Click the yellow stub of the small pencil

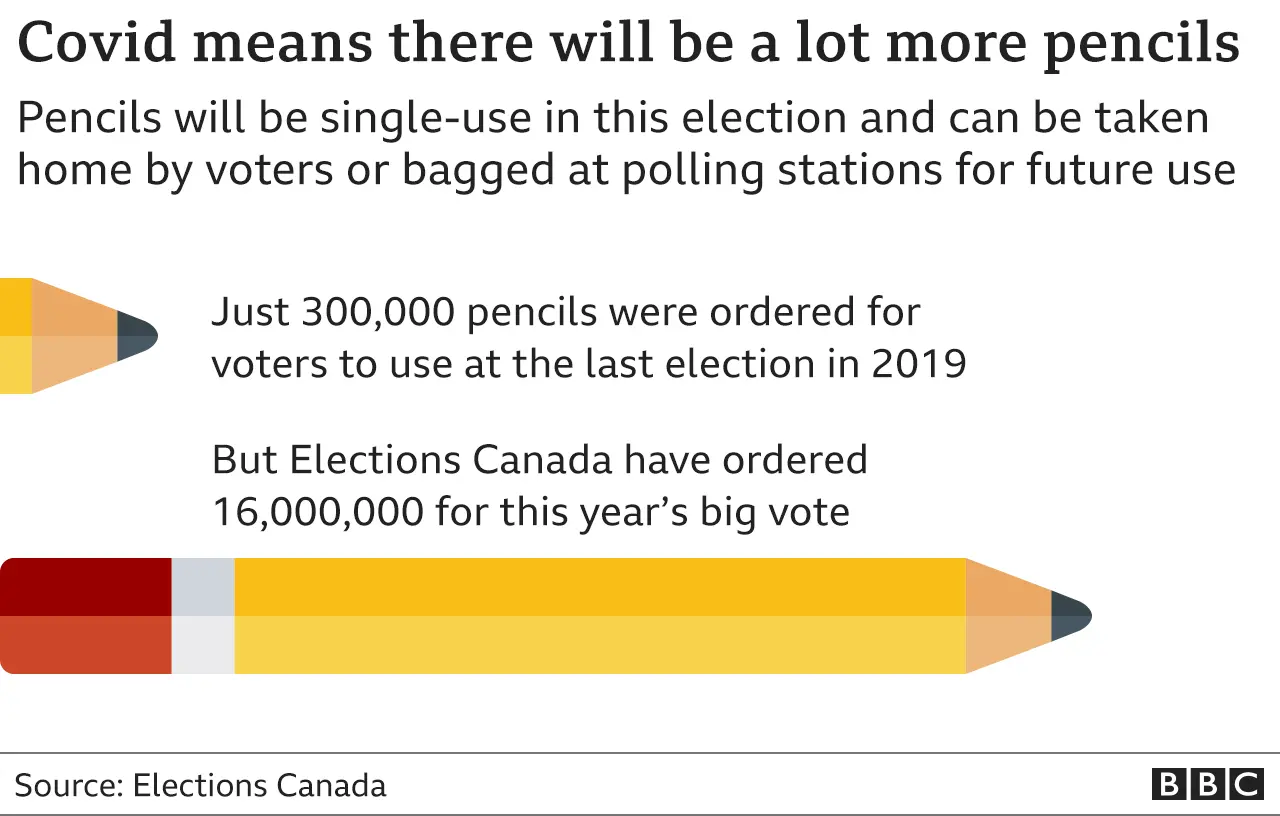15,336
